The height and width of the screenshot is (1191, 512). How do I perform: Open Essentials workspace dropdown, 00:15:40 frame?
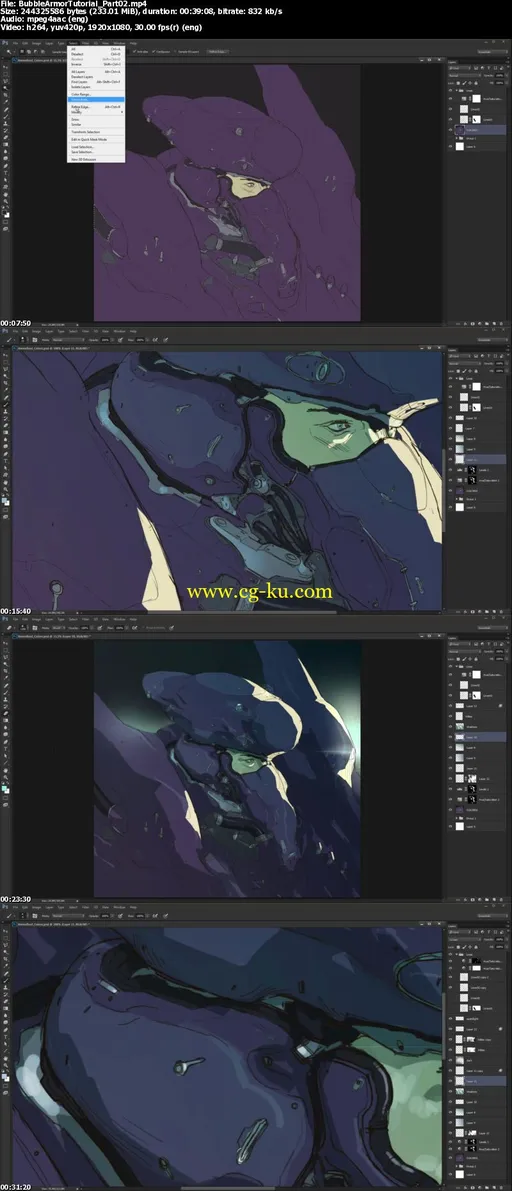pos(492,340)
